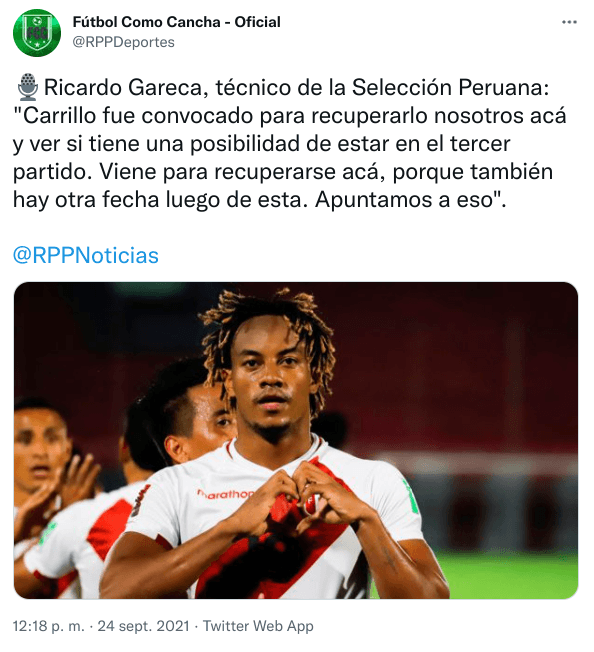The height and width of the screenshot is (652, 594).
Task: Open the attached player photo
Action: 296,440
